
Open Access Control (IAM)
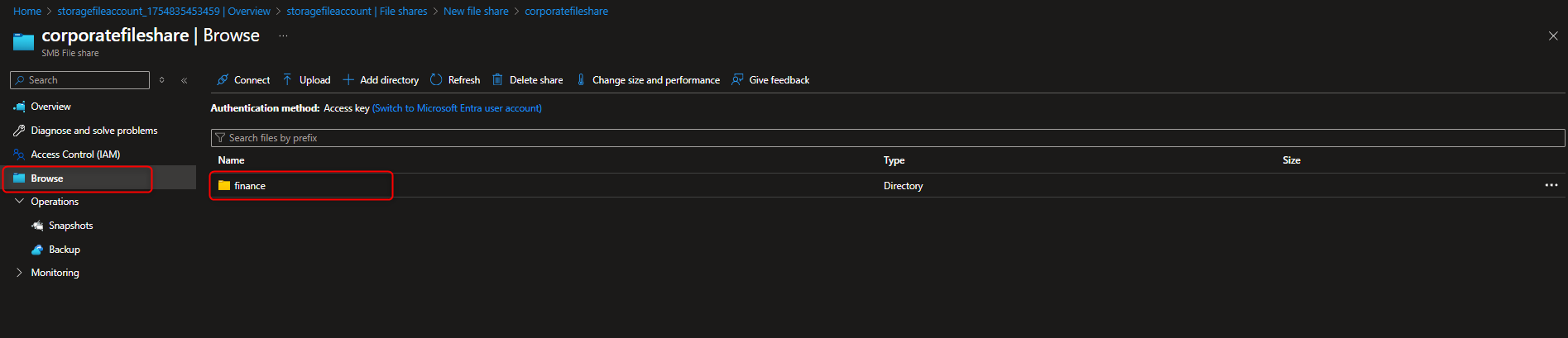pos(75,155)
